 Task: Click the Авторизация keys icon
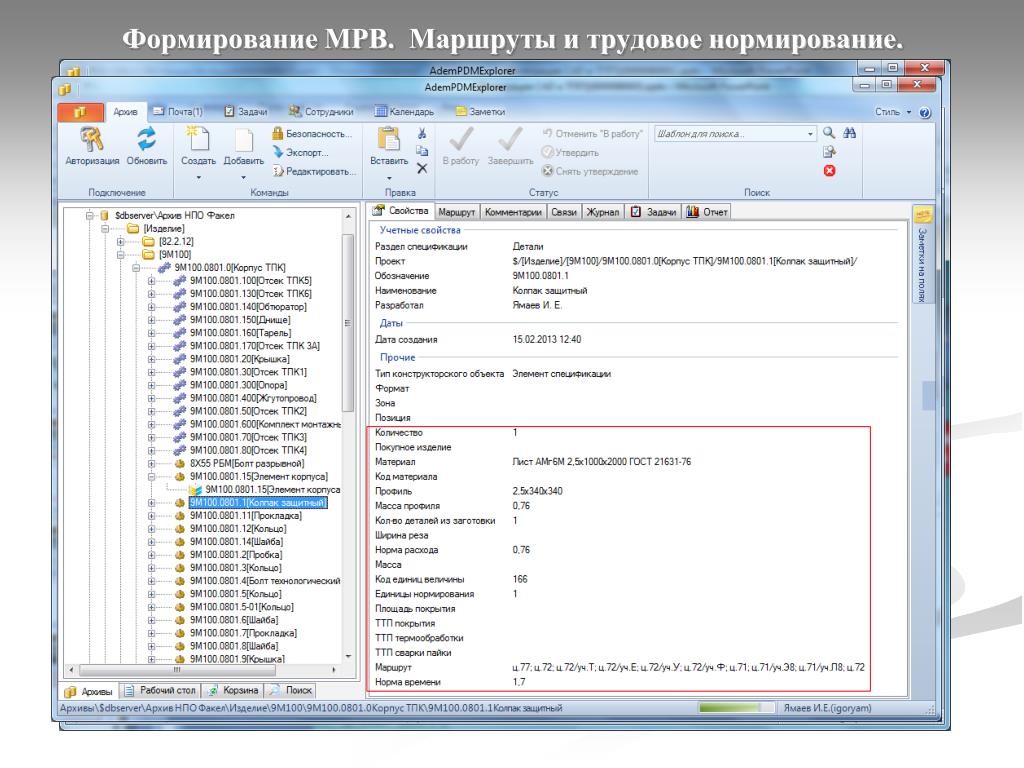point(91,138)
